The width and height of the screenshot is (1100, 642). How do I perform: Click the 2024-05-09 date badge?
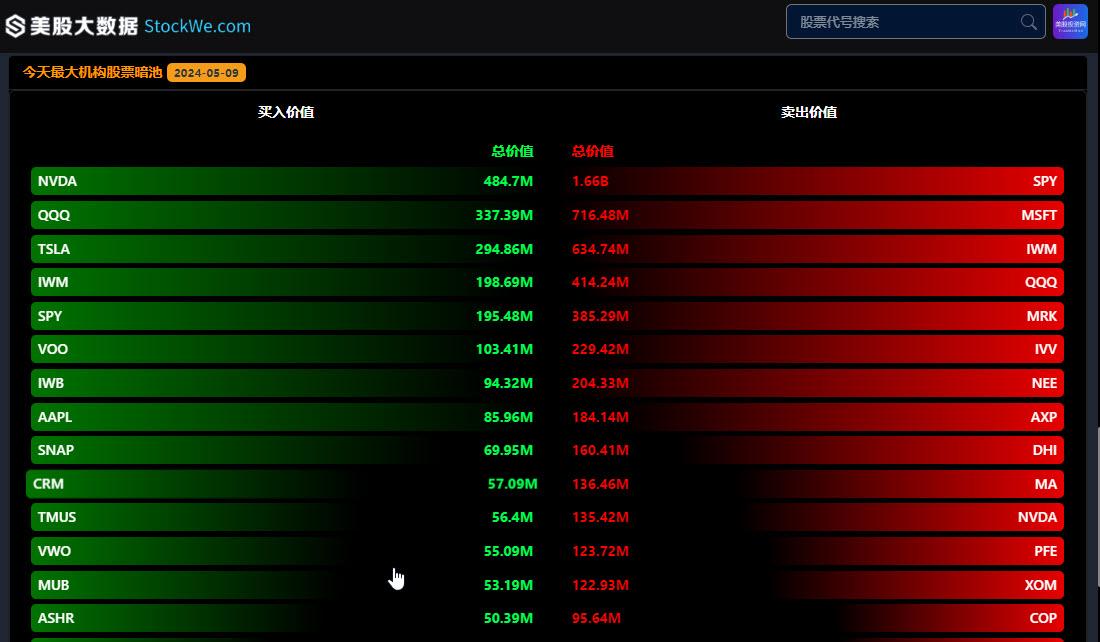click(x=206, y=72)
